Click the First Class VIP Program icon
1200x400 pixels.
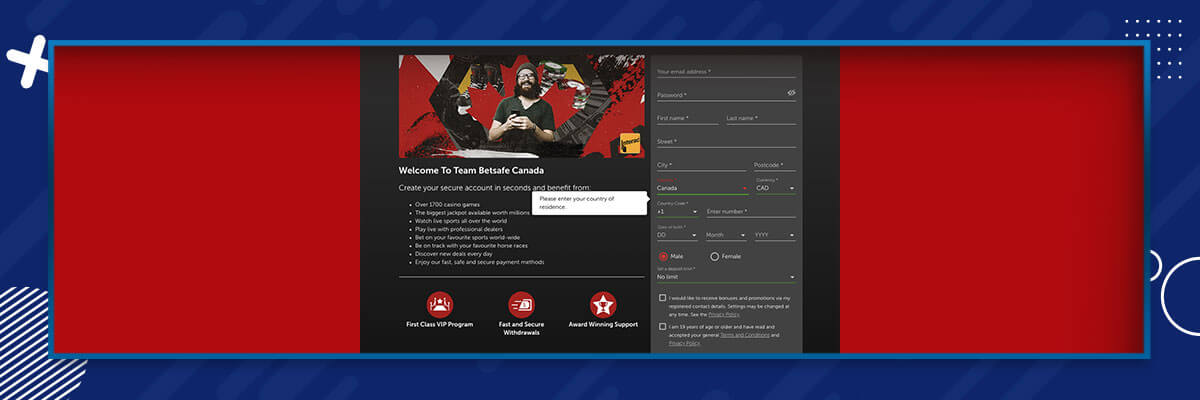440,304
